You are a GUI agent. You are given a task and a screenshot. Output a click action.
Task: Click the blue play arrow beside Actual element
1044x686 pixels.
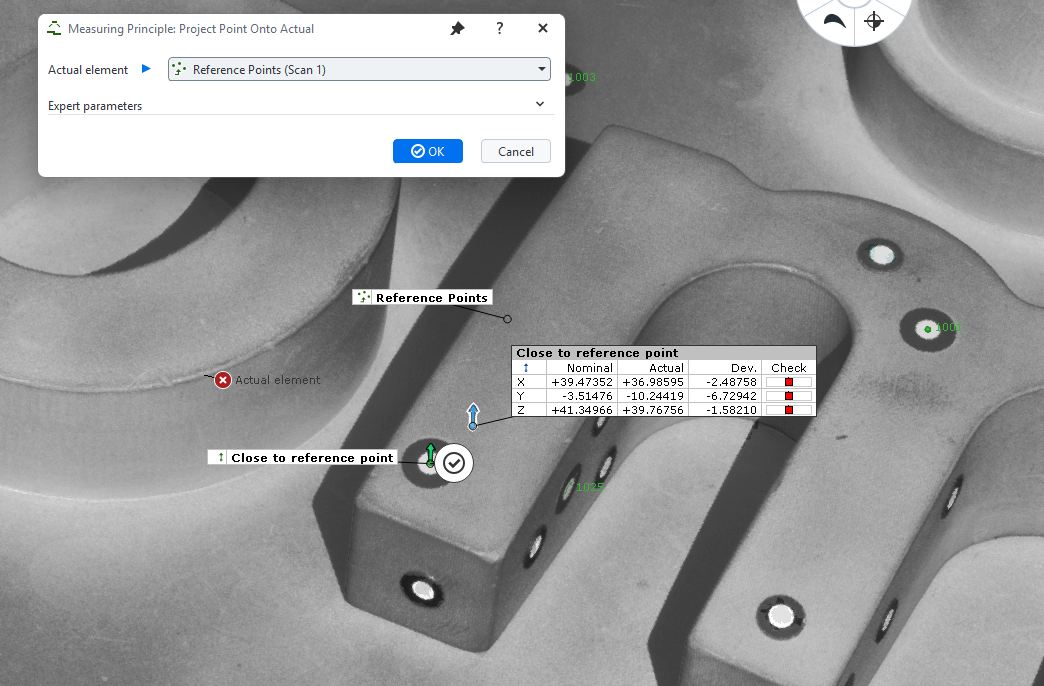[x=146, y=69]
